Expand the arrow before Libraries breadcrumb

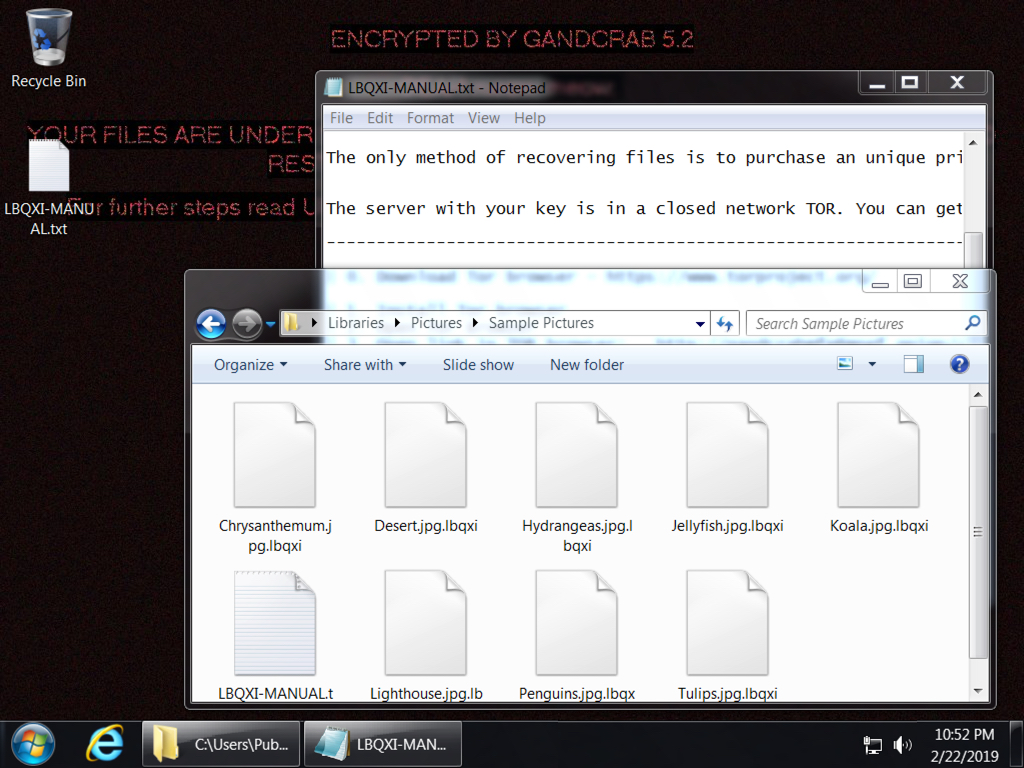click(314, 323)
